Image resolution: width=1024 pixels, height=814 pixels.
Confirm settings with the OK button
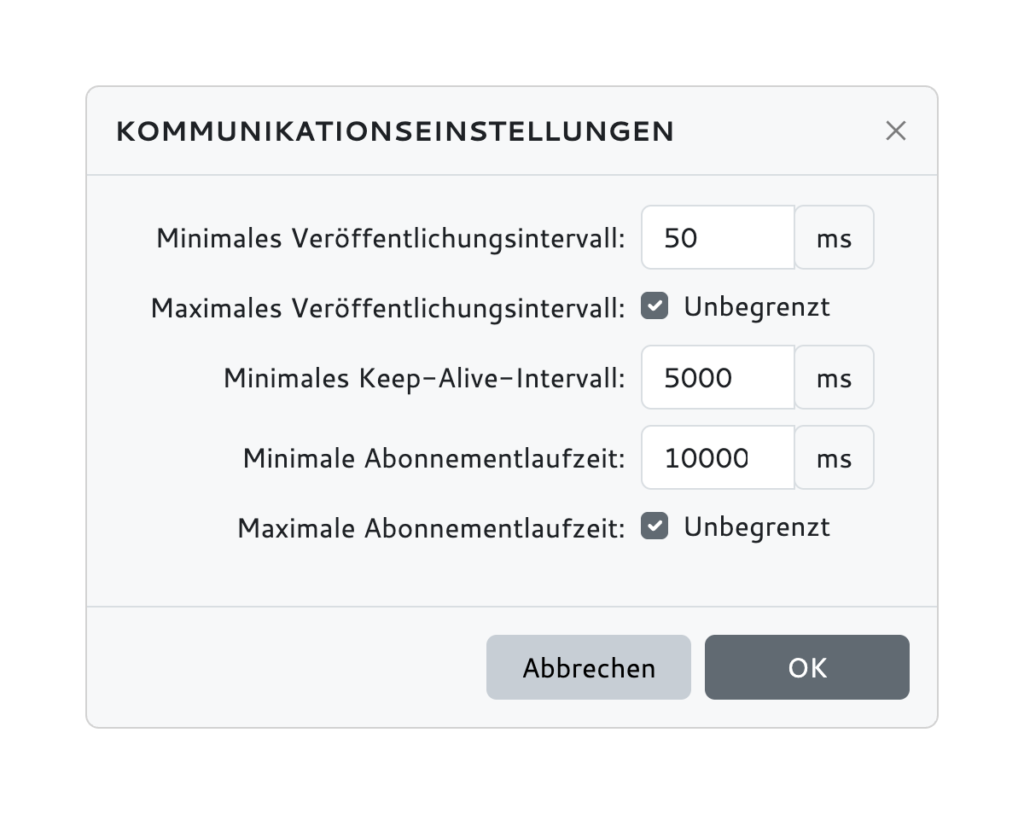807,667
